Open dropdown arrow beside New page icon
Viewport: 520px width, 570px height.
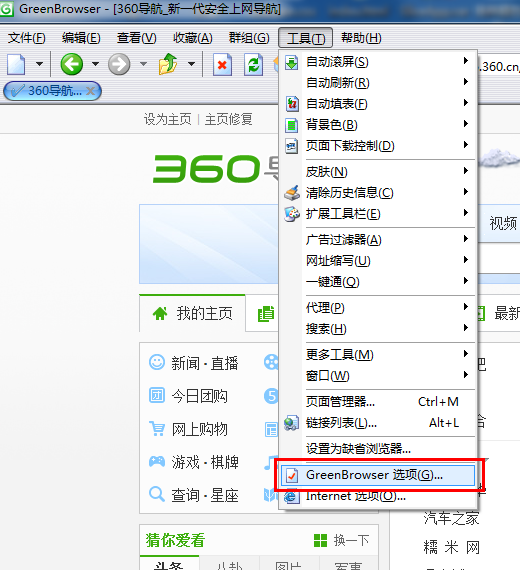pyautogui.click(x=39, y=64)
